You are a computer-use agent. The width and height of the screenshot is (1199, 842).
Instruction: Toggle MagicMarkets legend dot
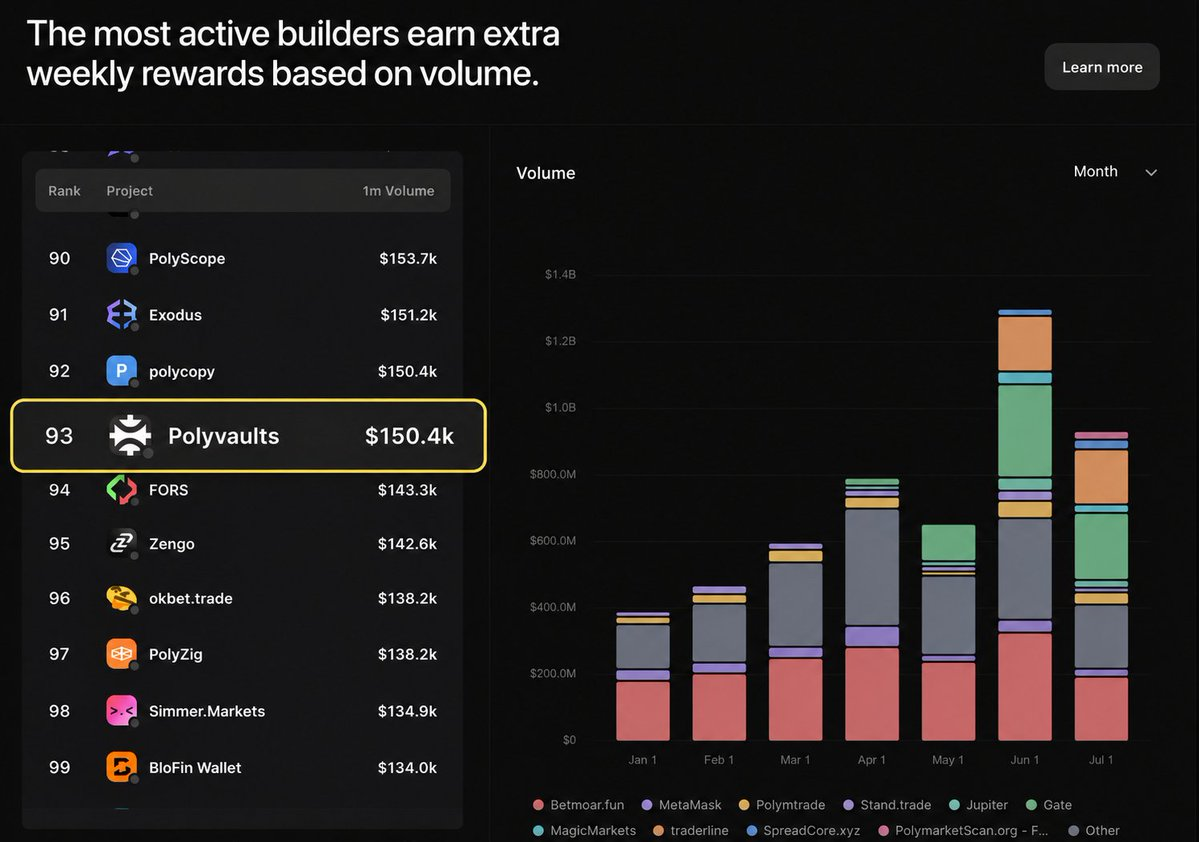538,831
